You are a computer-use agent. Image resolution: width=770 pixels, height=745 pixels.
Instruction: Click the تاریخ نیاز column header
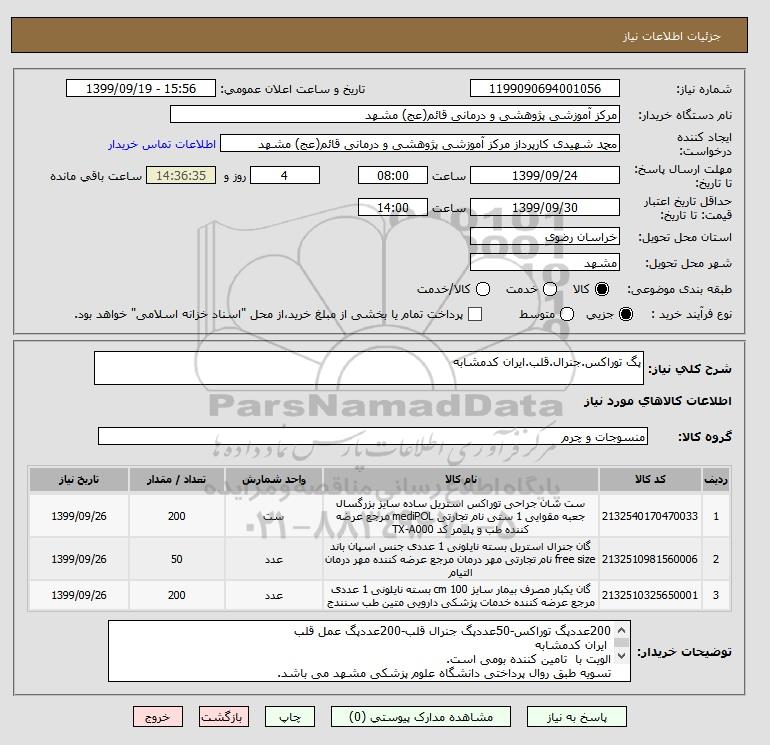tap(79, 479)
